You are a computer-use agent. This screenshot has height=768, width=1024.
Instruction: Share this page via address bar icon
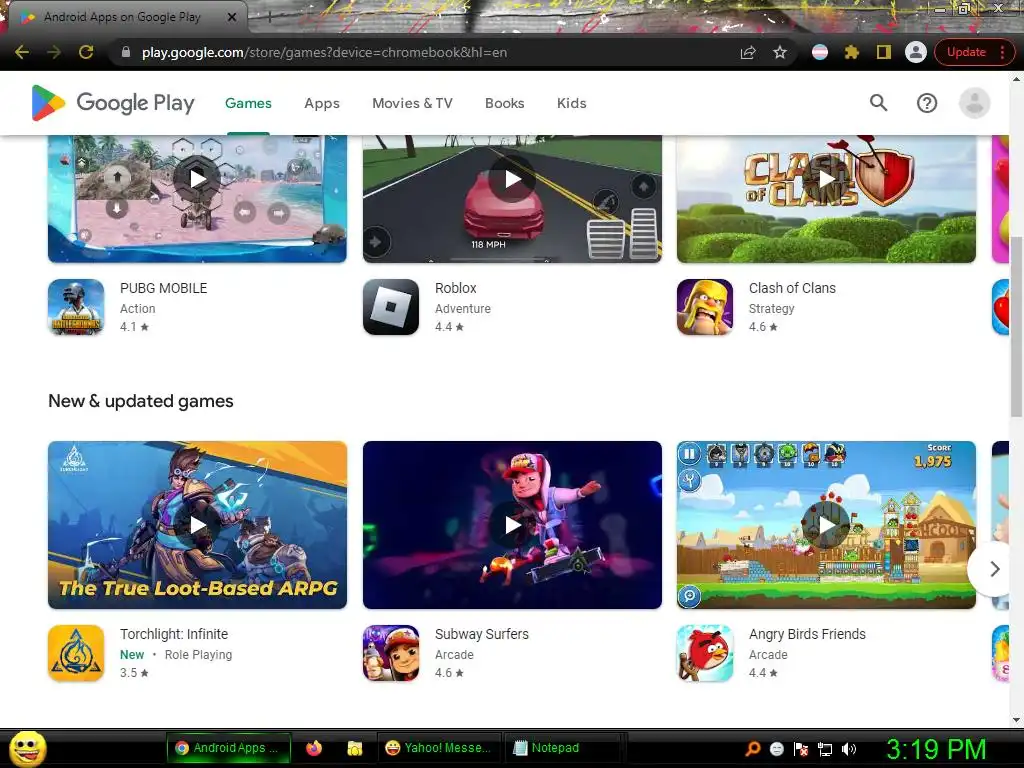point(748,52)
